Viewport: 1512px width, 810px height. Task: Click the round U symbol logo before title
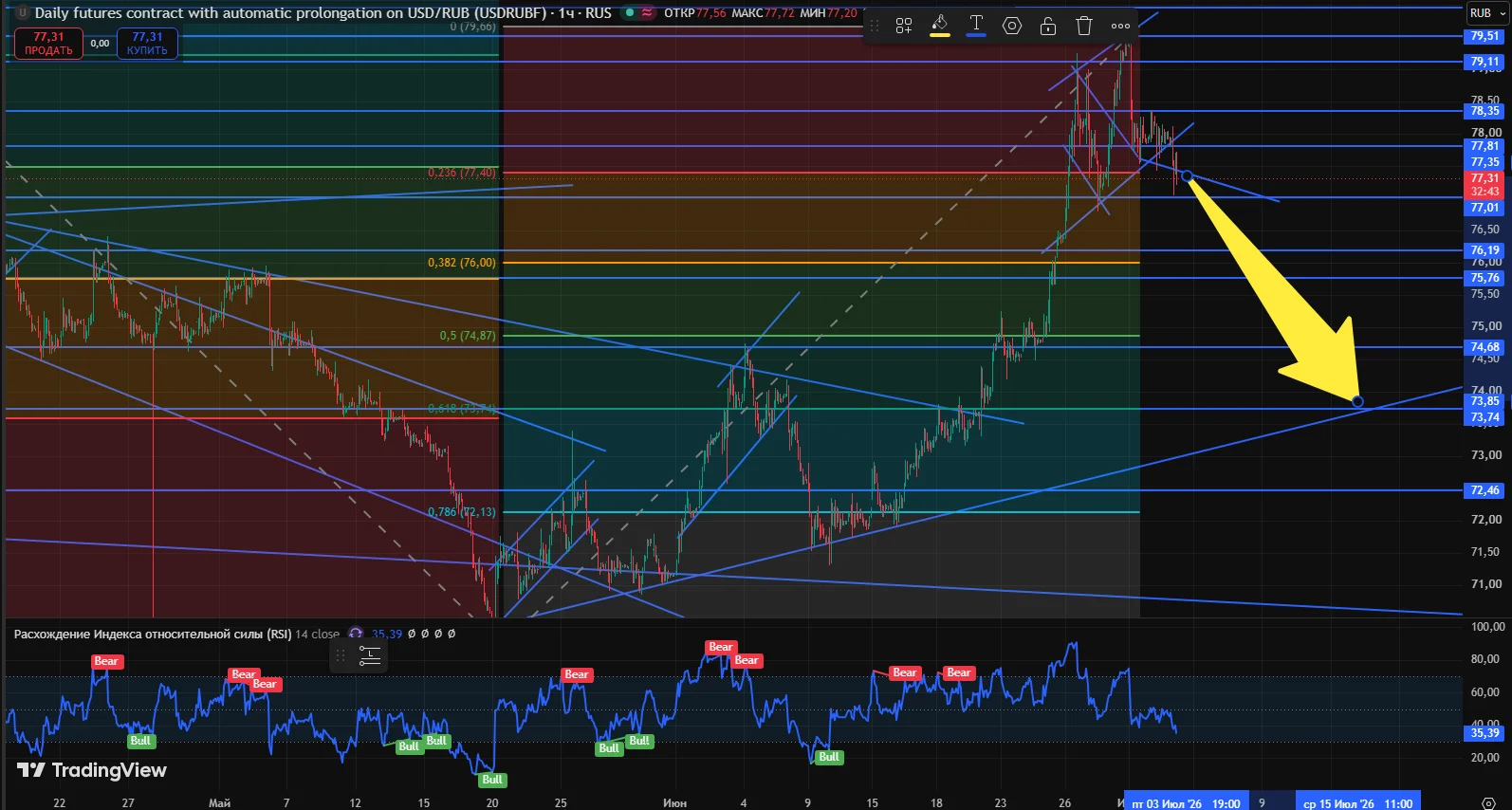tap(22, 13)
